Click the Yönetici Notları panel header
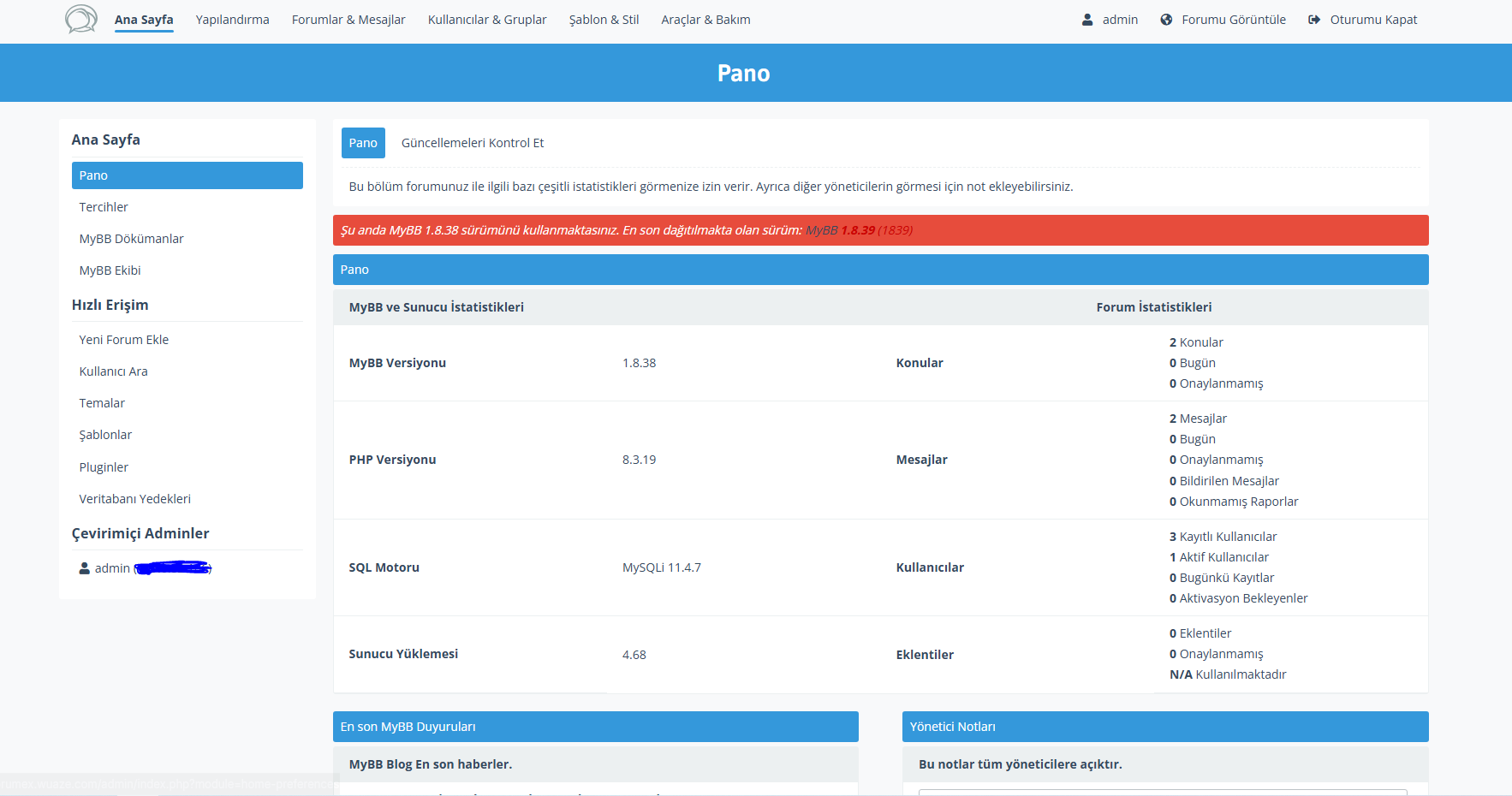This screenshot has height=796, width=1512. [1165, 727]
